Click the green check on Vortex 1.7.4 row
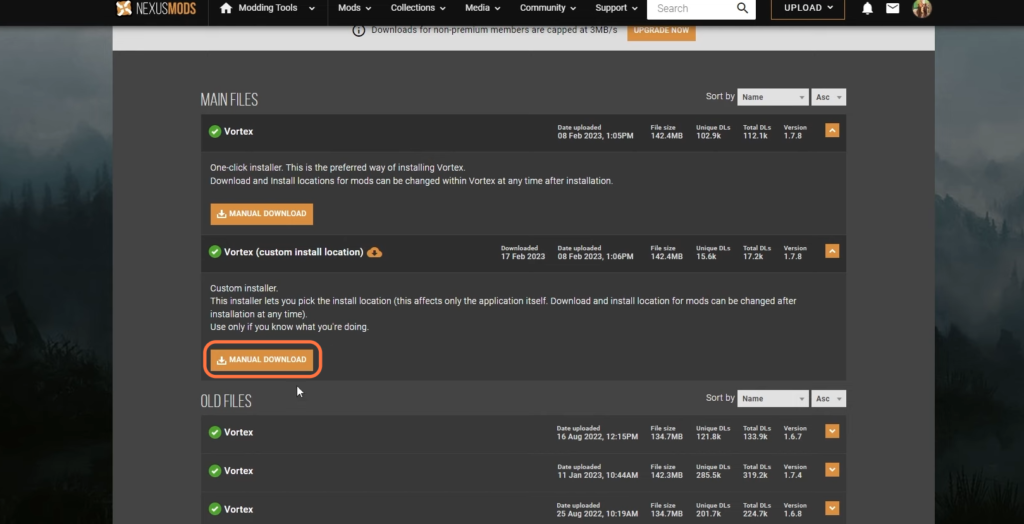 (215, 470)
